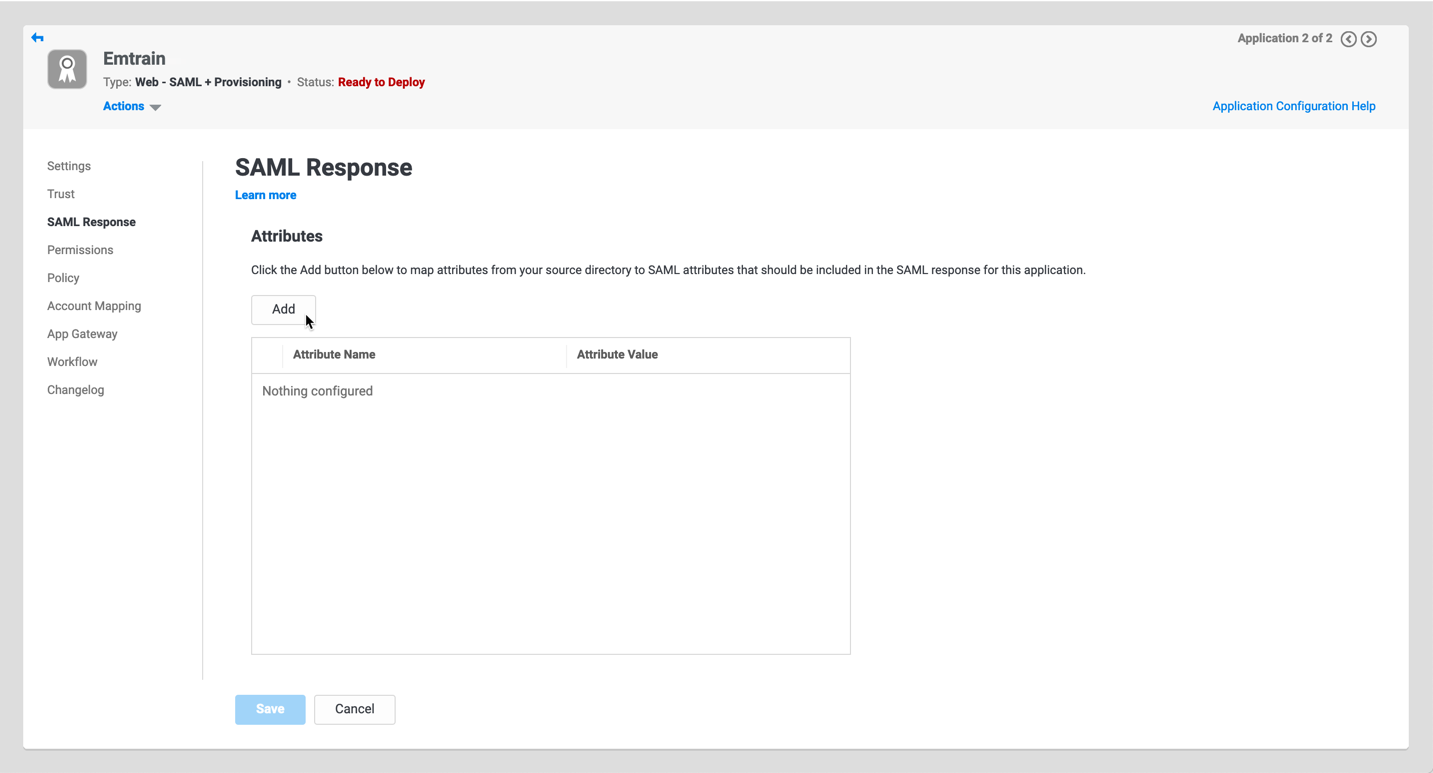Navigate to the Permissions section
The width and height of the screenshot is (1433, 773).
(80, 250)
